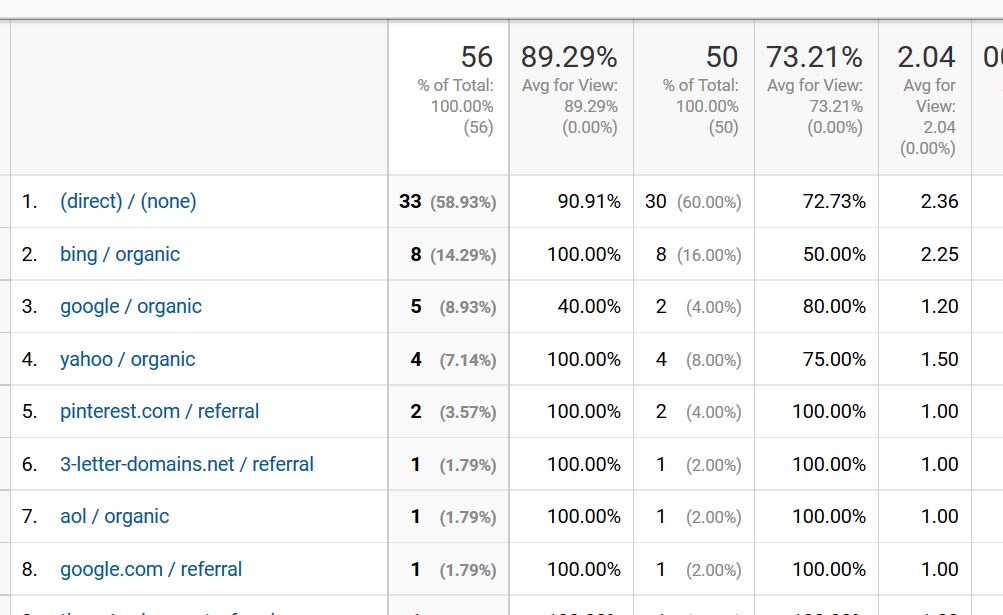
Task: Select the 33 sessions cell for direct
Action: click(448, 202)
